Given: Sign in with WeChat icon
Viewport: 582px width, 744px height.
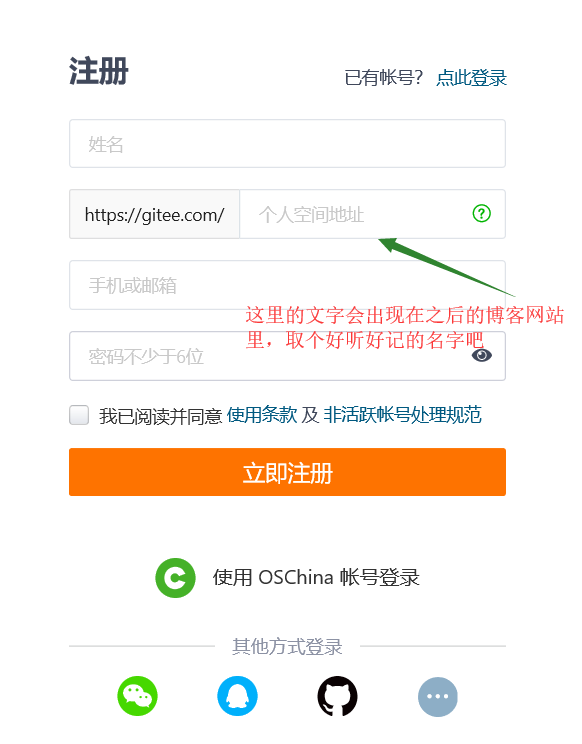Looking at the screenshot, I should [138, 696].
